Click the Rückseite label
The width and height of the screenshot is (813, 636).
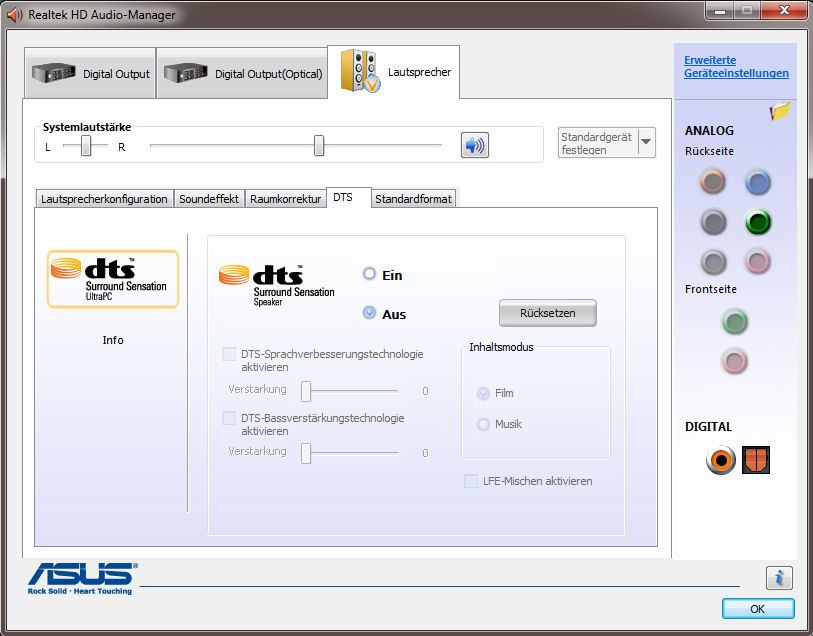coord(709,151)
